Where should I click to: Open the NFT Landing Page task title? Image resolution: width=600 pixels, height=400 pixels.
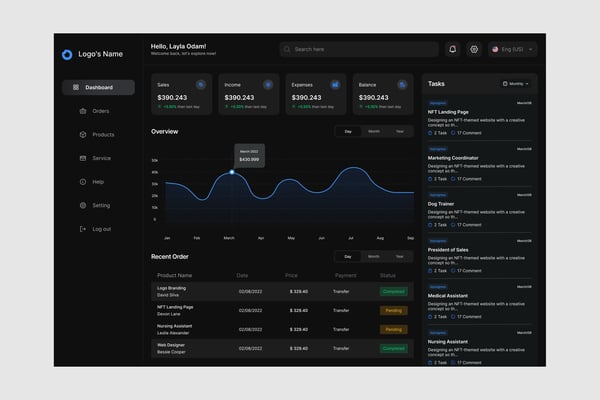pos(448,112)
